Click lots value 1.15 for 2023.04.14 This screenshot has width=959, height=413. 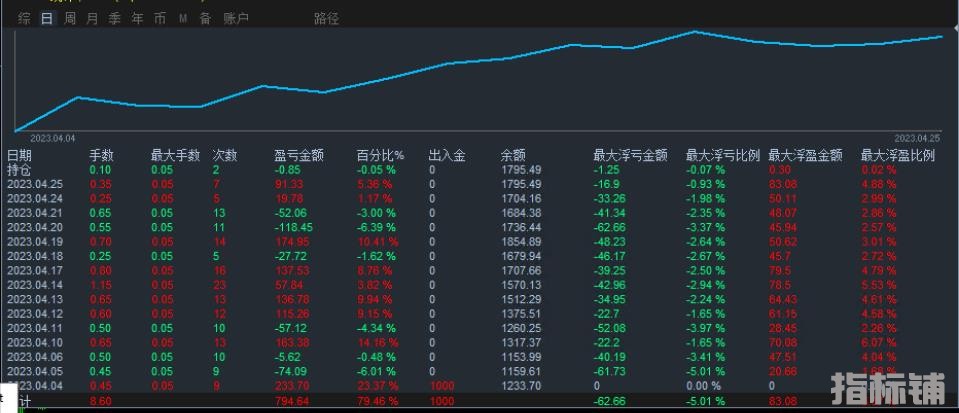coord(101,285)
